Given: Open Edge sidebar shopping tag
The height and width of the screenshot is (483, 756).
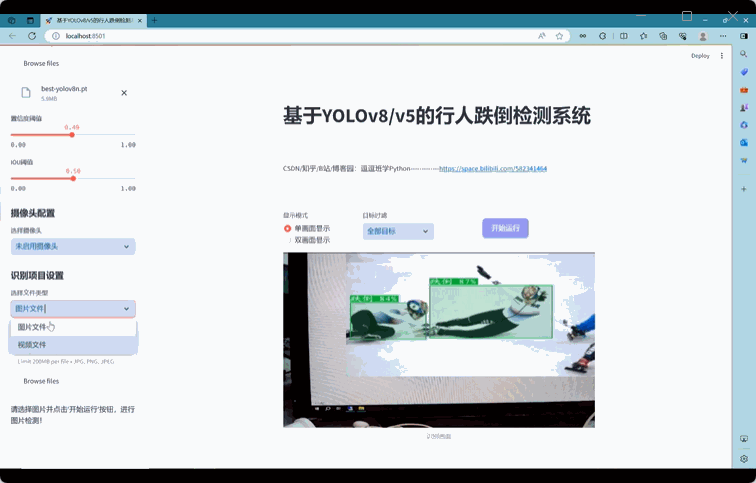Looking at the screenshot, I should (x=743, y=72).
